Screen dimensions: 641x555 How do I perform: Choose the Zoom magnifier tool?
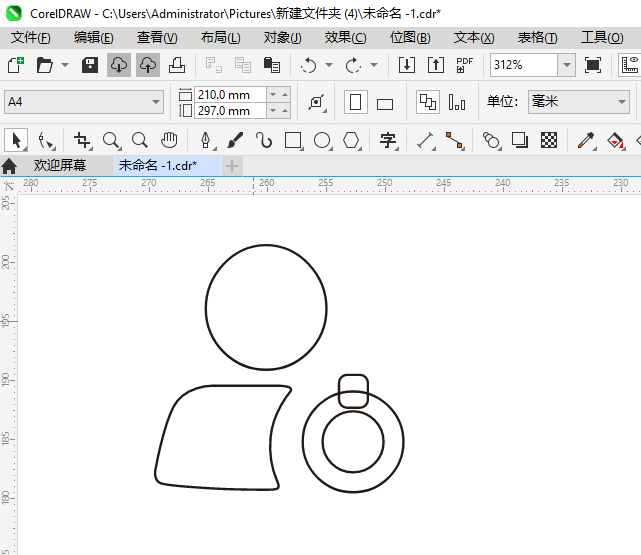[x=111, y=140]
